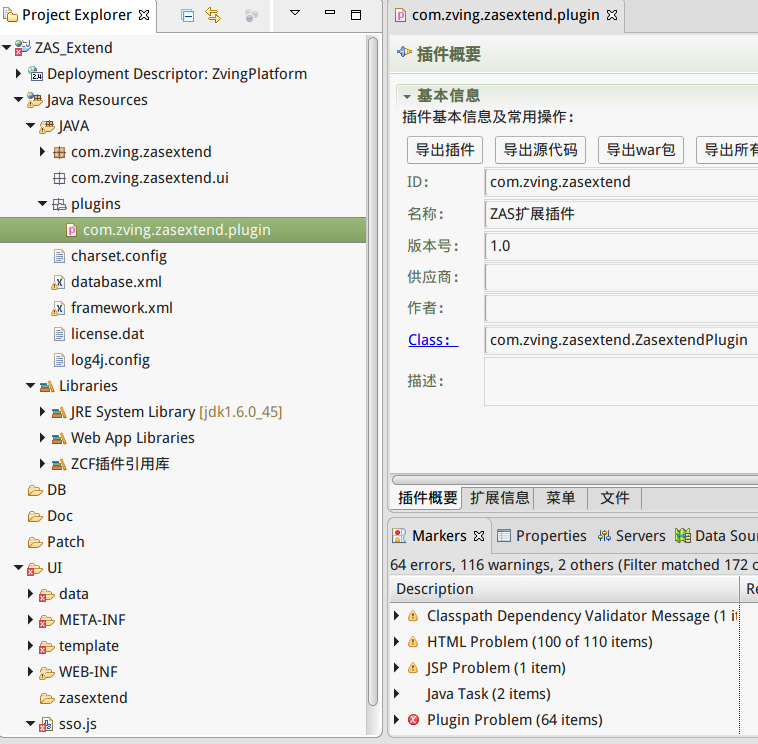Expand the Deployment Descriptor: ZvingPlatform node
The image size is (758, 744).
pos(19,74)
